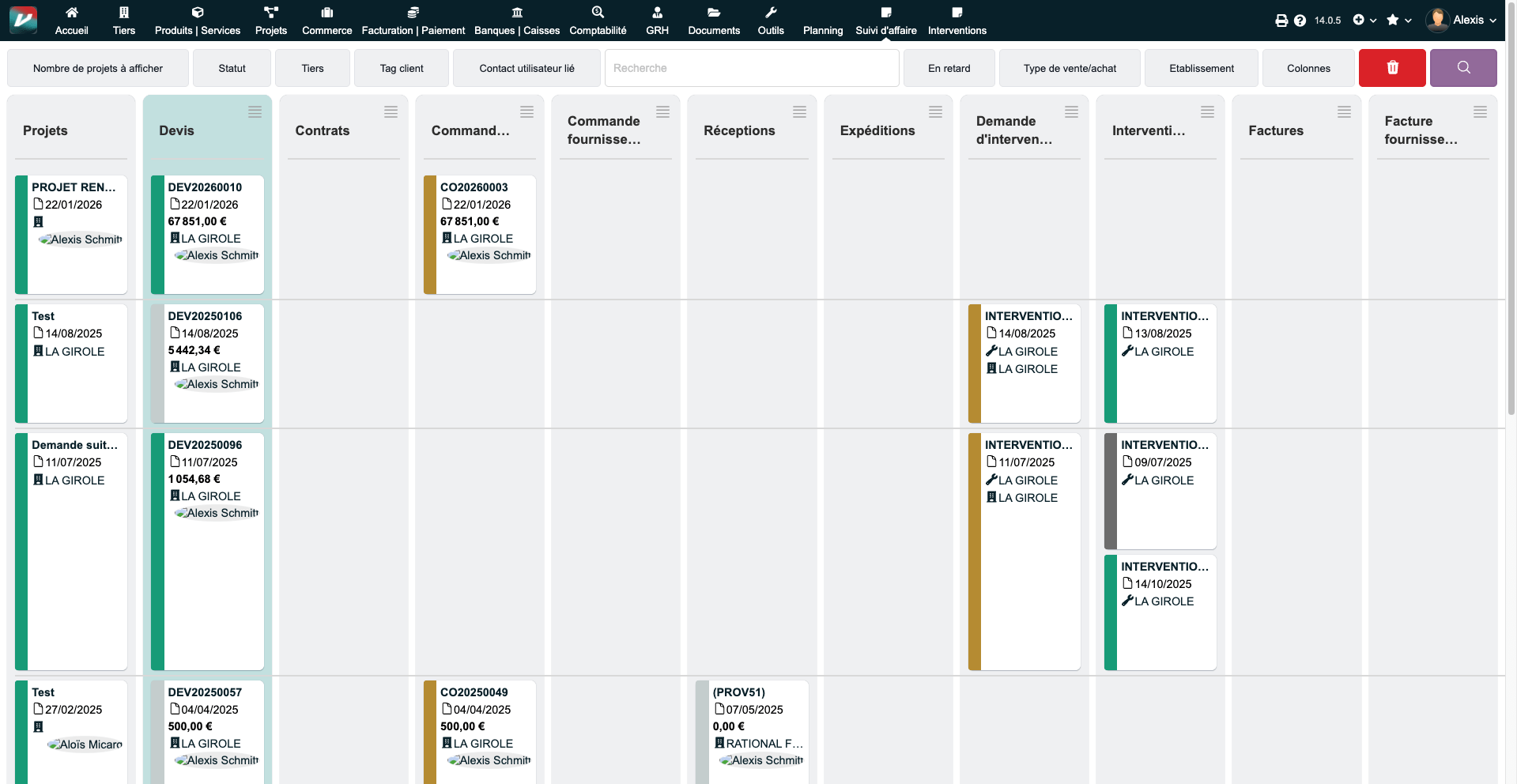Click the purple magnifier search button
This screenshot has width=1517, height=784.
pyautogui.click(x=1462, y=68)
